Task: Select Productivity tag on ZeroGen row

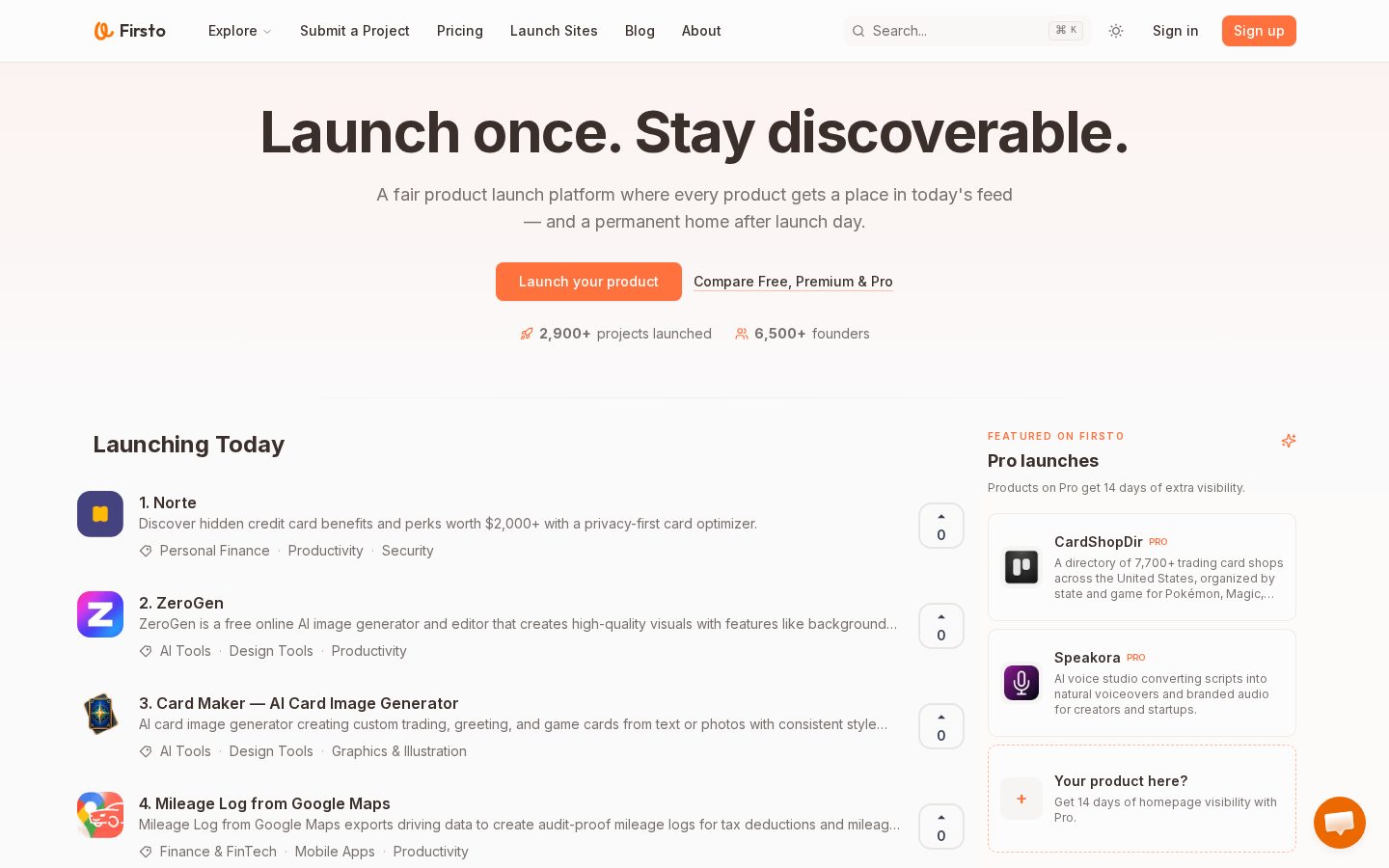Action: pos(369,651)
